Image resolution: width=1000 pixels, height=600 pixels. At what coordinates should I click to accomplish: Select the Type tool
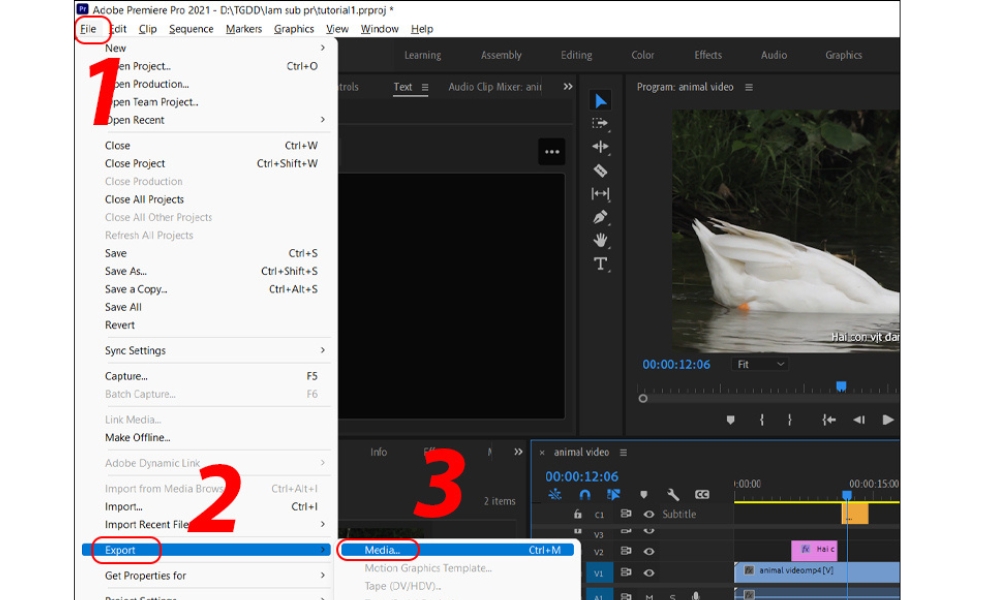point(600,264)
